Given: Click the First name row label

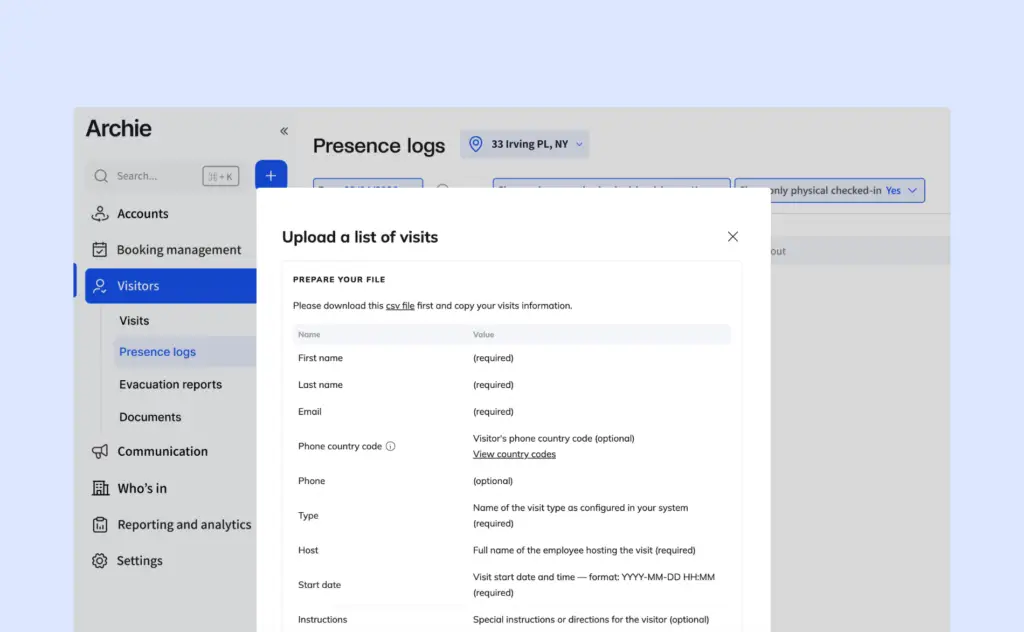Looking at the screenshot, I should point(320,358).
